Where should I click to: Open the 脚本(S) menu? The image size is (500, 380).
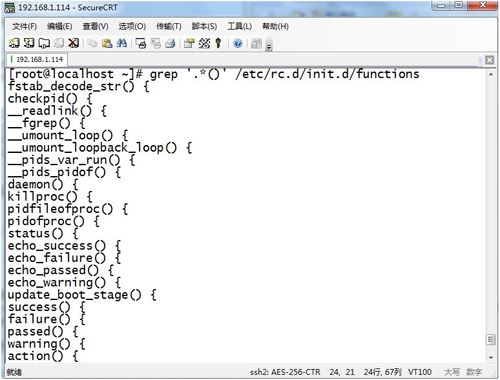204,26
